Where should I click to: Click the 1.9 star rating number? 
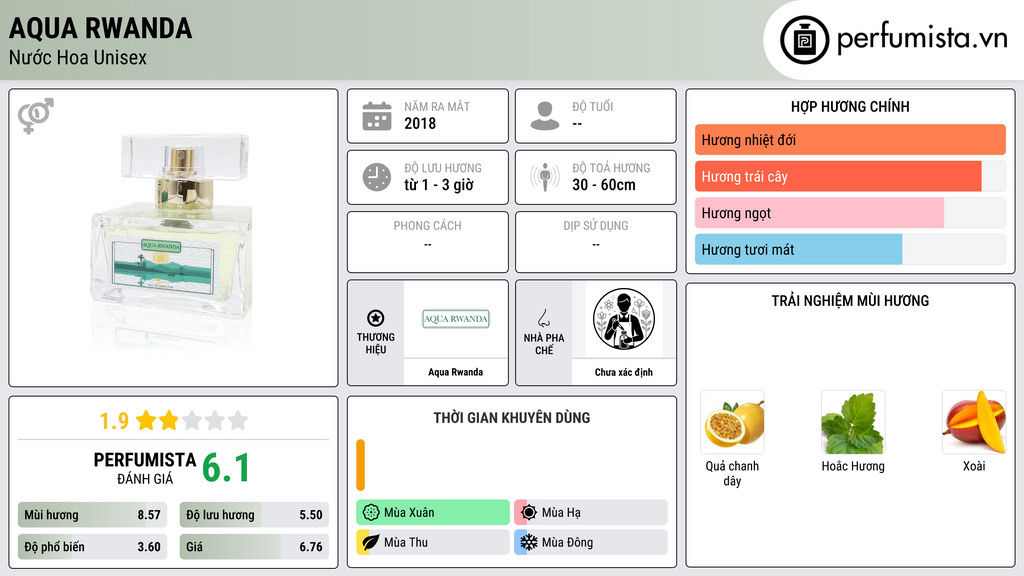click(x=114, y=421)
